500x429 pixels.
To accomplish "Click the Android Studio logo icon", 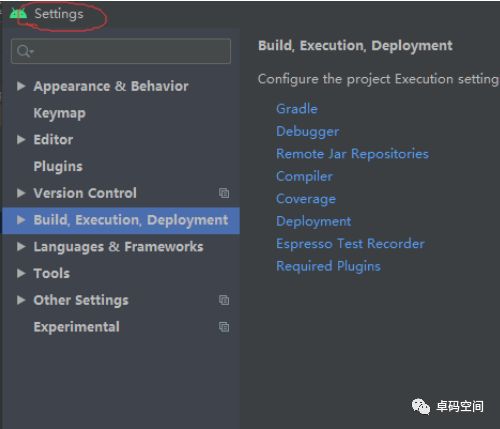I will tap(18, 13).
